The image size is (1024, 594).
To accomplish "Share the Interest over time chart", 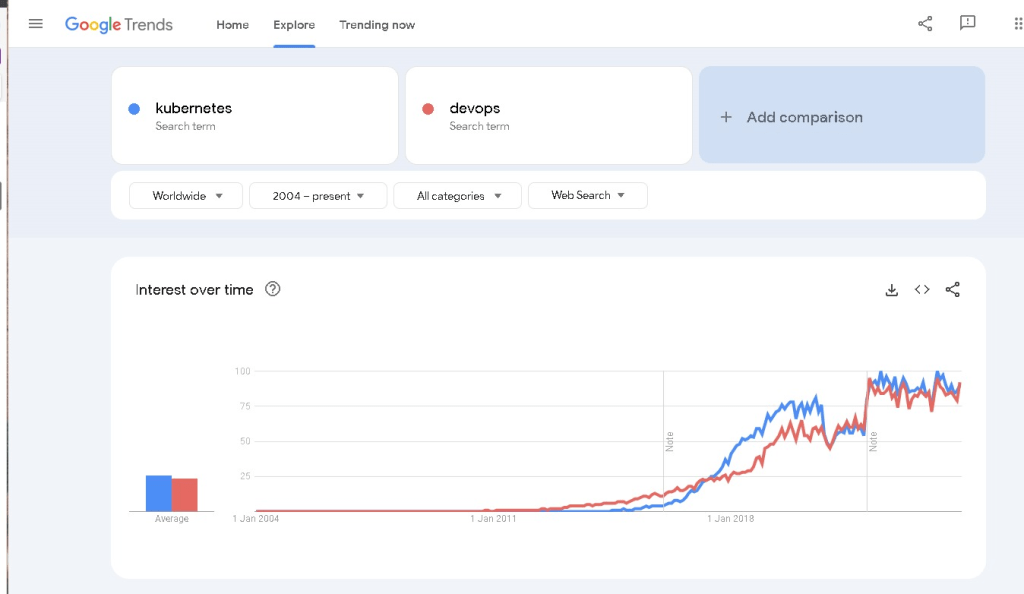I will pos(953,289).
